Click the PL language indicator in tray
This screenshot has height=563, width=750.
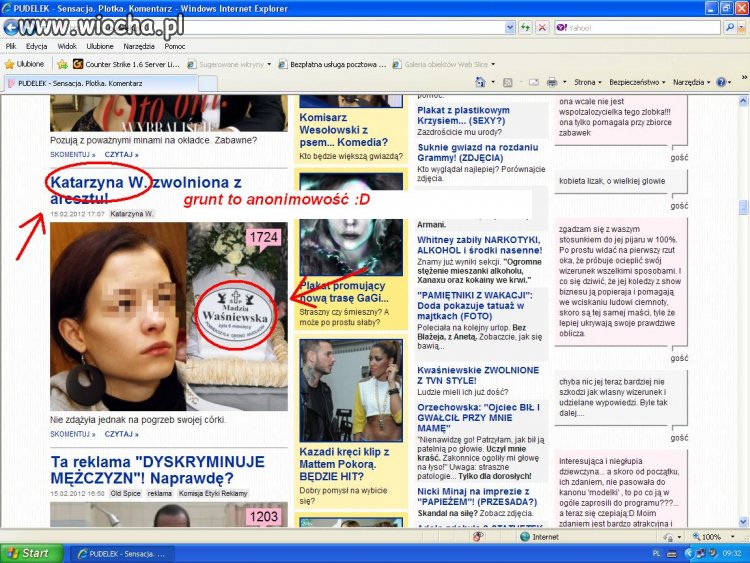pos(656,553)
